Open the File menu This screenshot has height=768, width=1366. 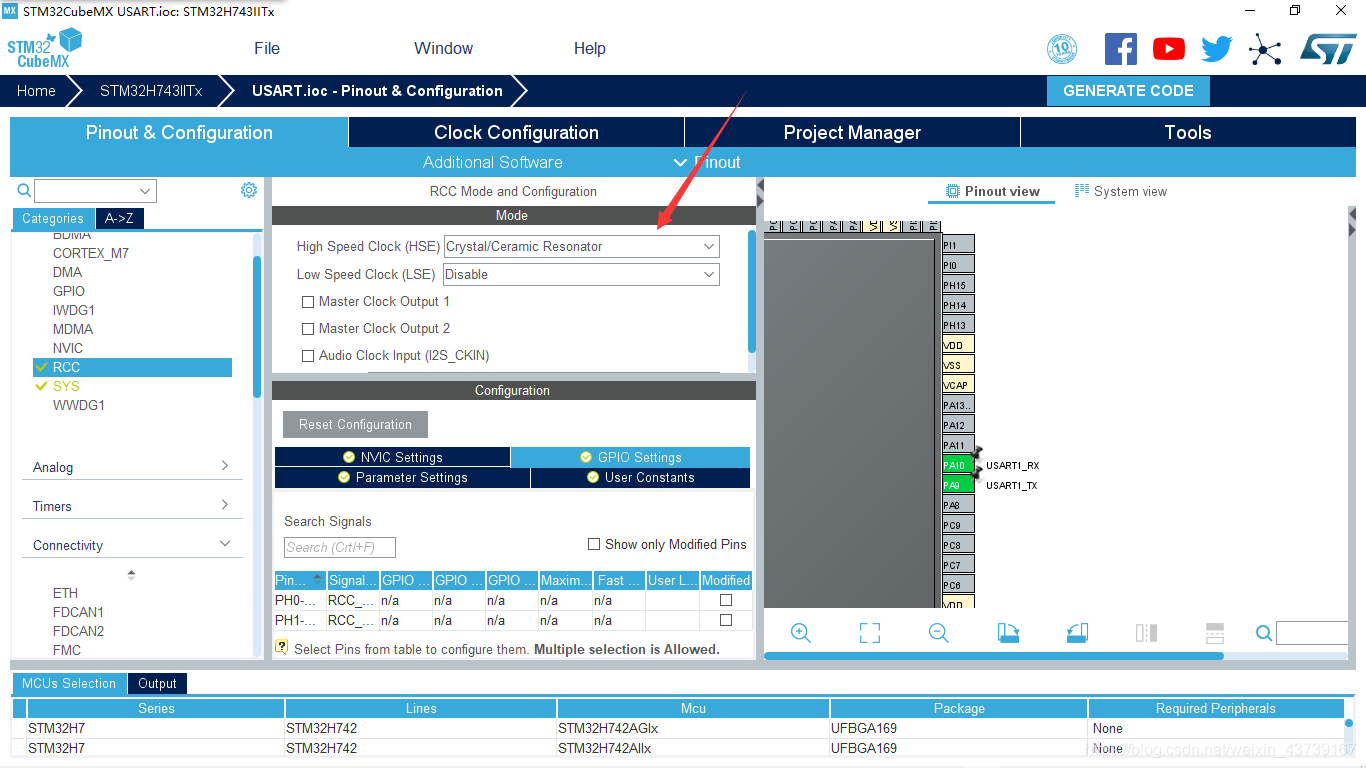coord(267,48)
